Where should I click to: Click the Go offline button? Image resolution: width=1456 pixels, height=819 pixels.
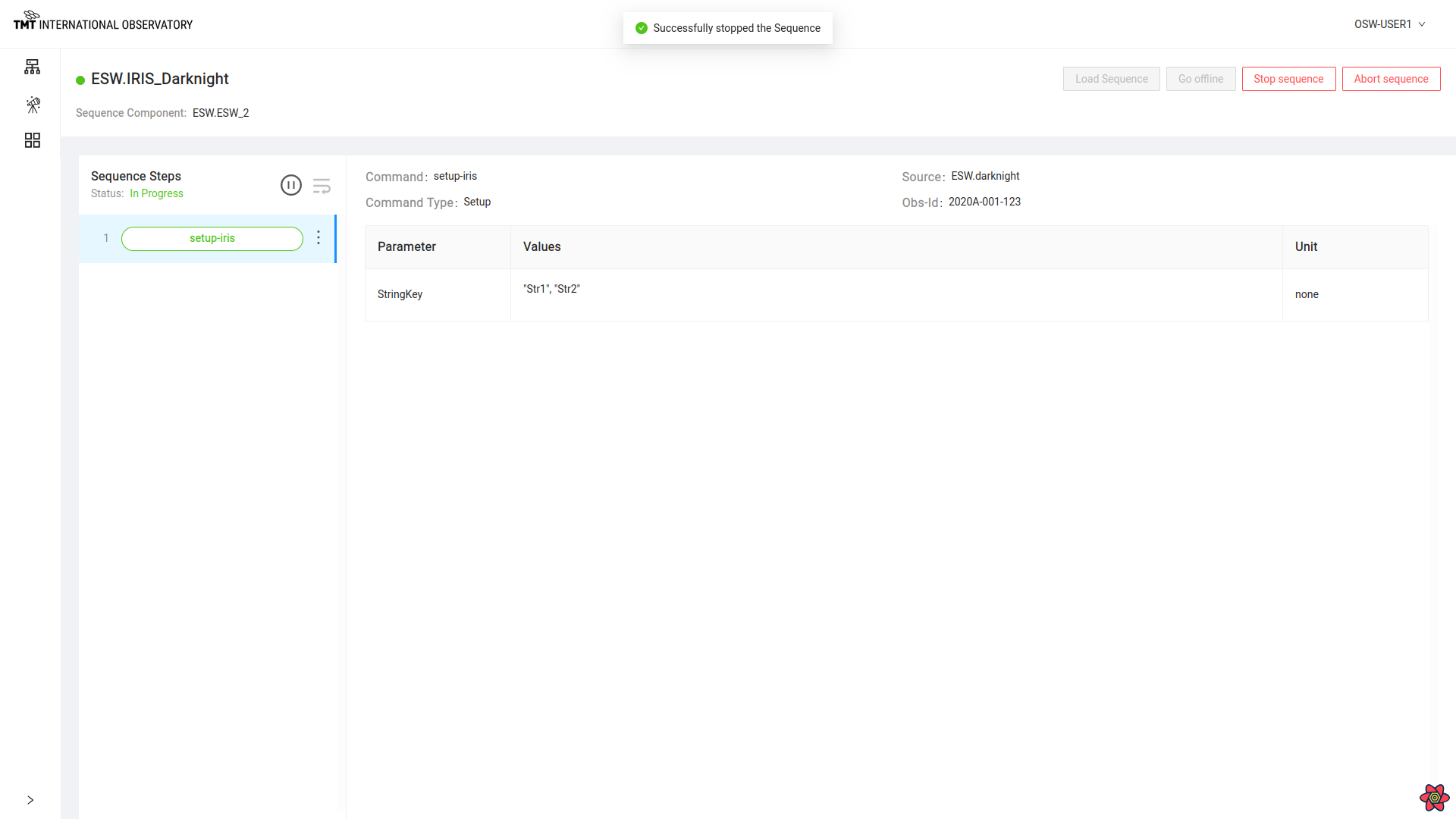pos(1200,79)
